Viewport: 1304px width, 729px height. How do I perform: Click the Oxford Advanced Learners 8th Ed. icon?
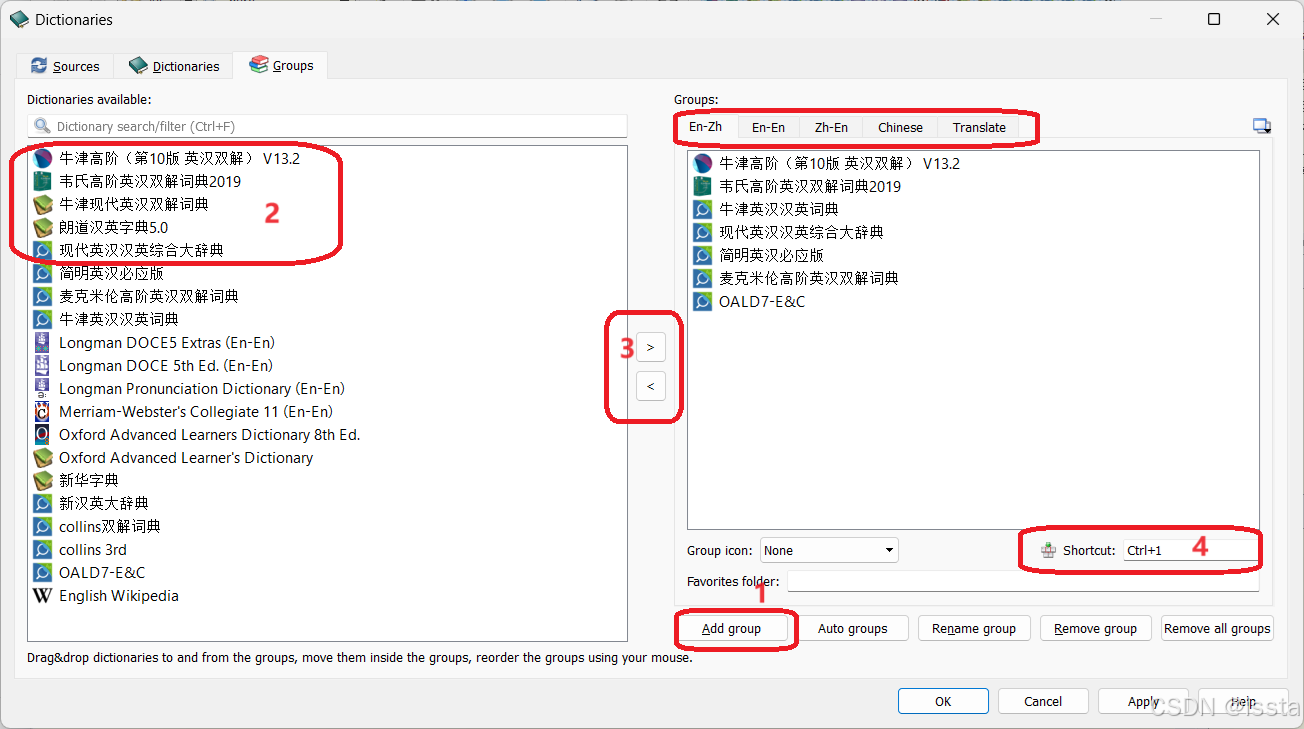[x=42, y=434]
